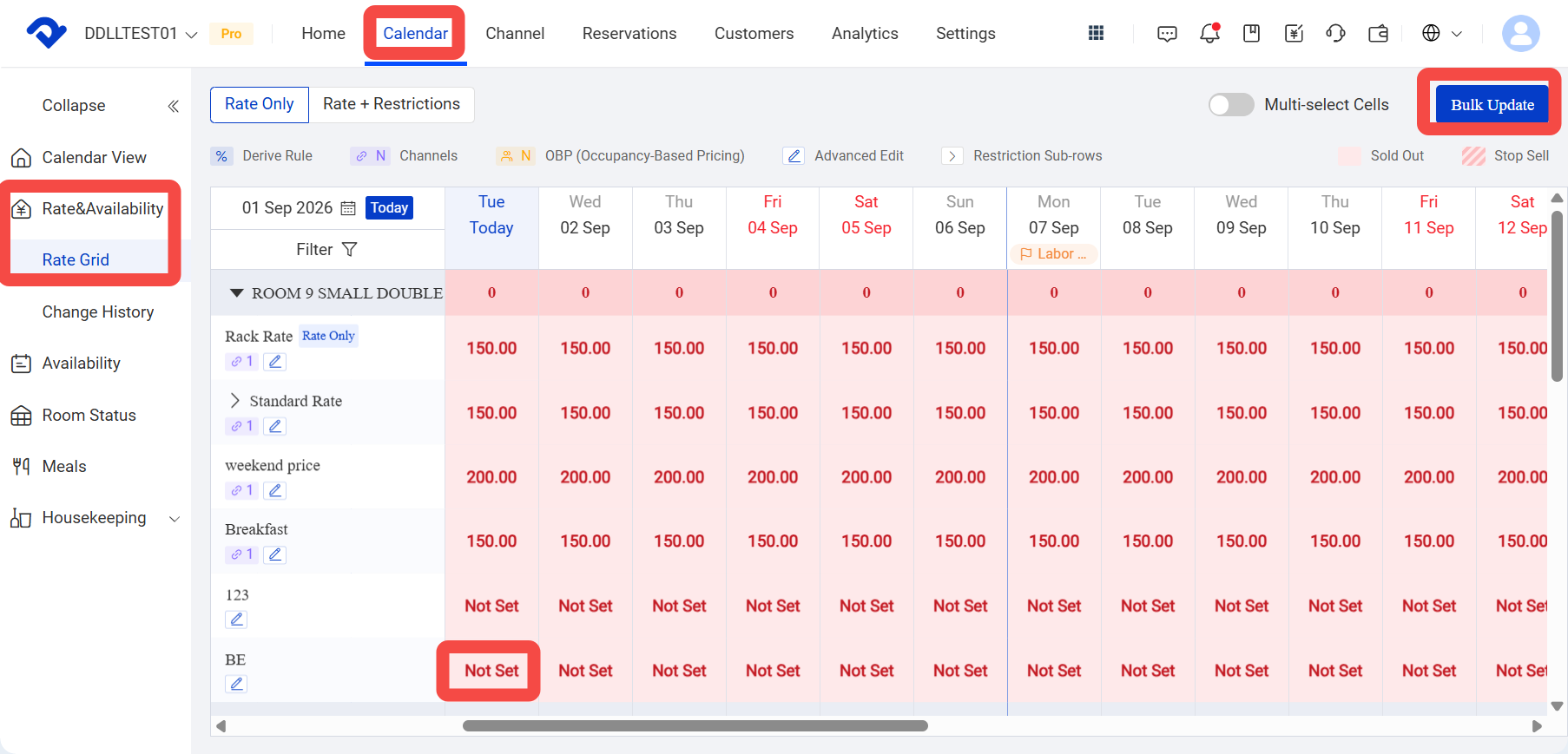Click channel link badge for Breakfast
This screenshot has width=1568, height=754.
242,554
